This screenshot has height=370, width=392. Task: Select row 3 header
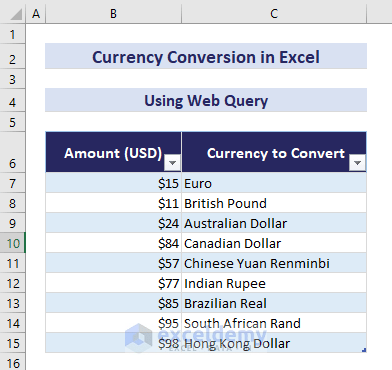(13, 79)
